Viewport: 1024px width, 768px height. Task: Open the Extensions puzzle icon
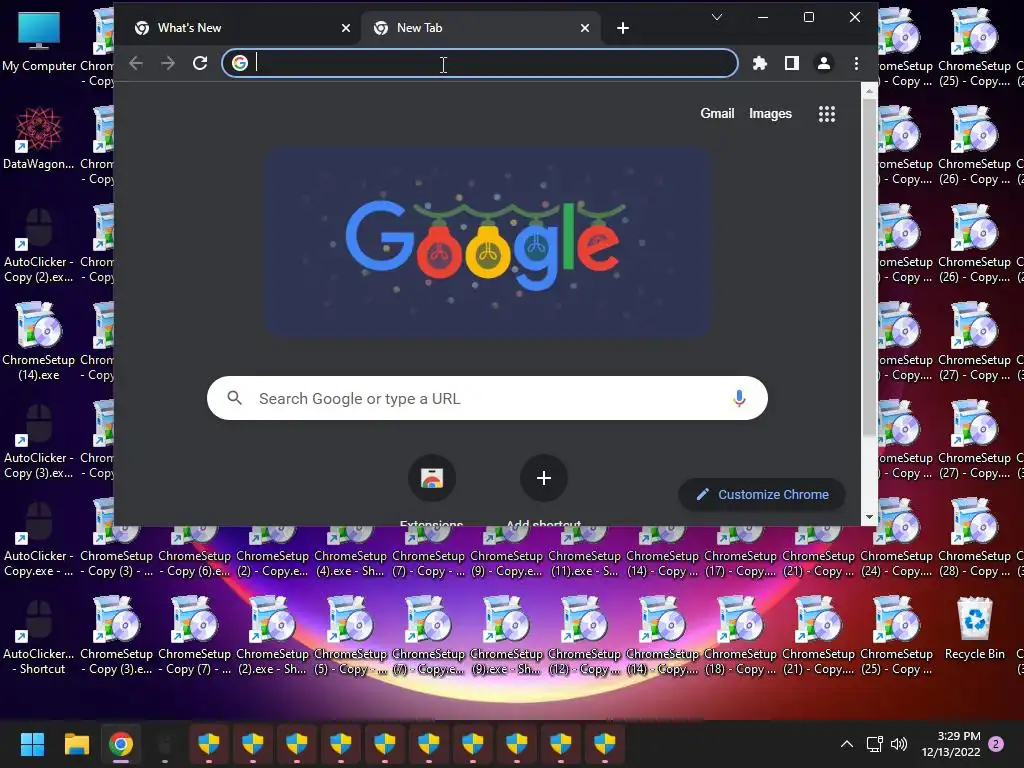pyautogui.click(x=760, y=63)
